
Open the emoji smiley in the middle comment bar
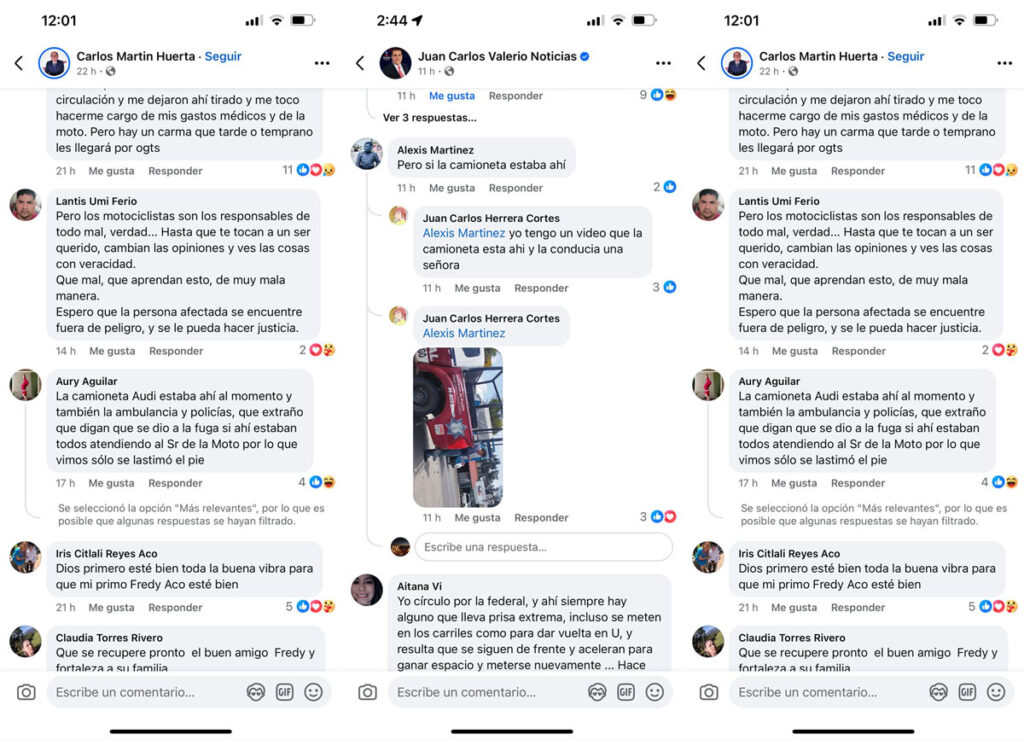[654, 692]
